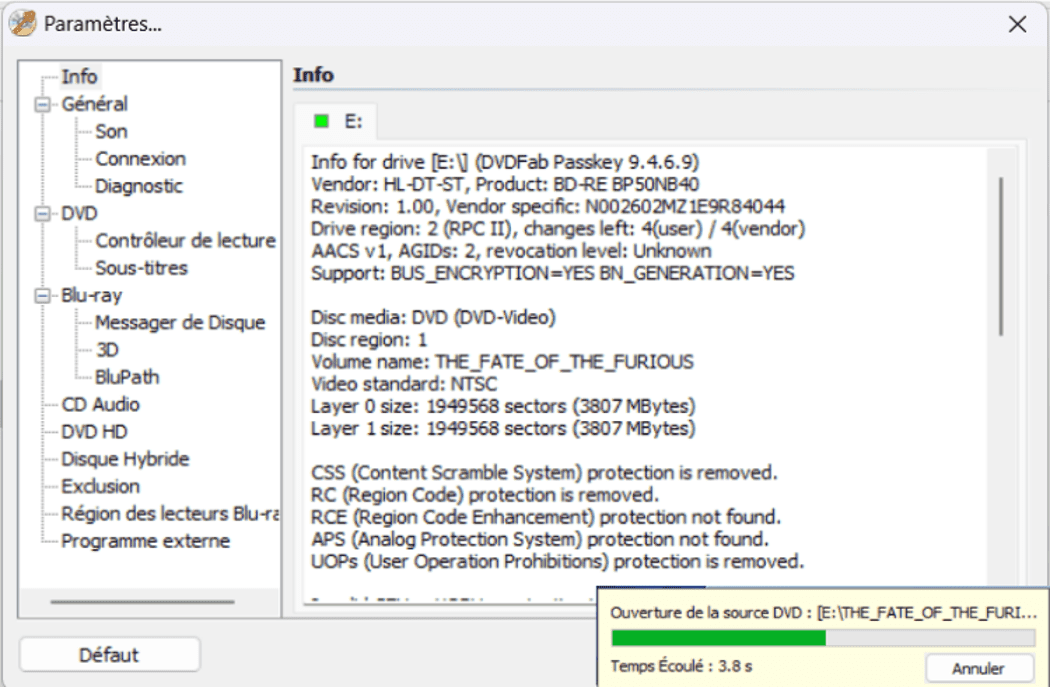The width and height of the screenshot is (1050, 687).
Task: Click the 'APS (Analog Protection System)' line
Action: tap(540, 539)
